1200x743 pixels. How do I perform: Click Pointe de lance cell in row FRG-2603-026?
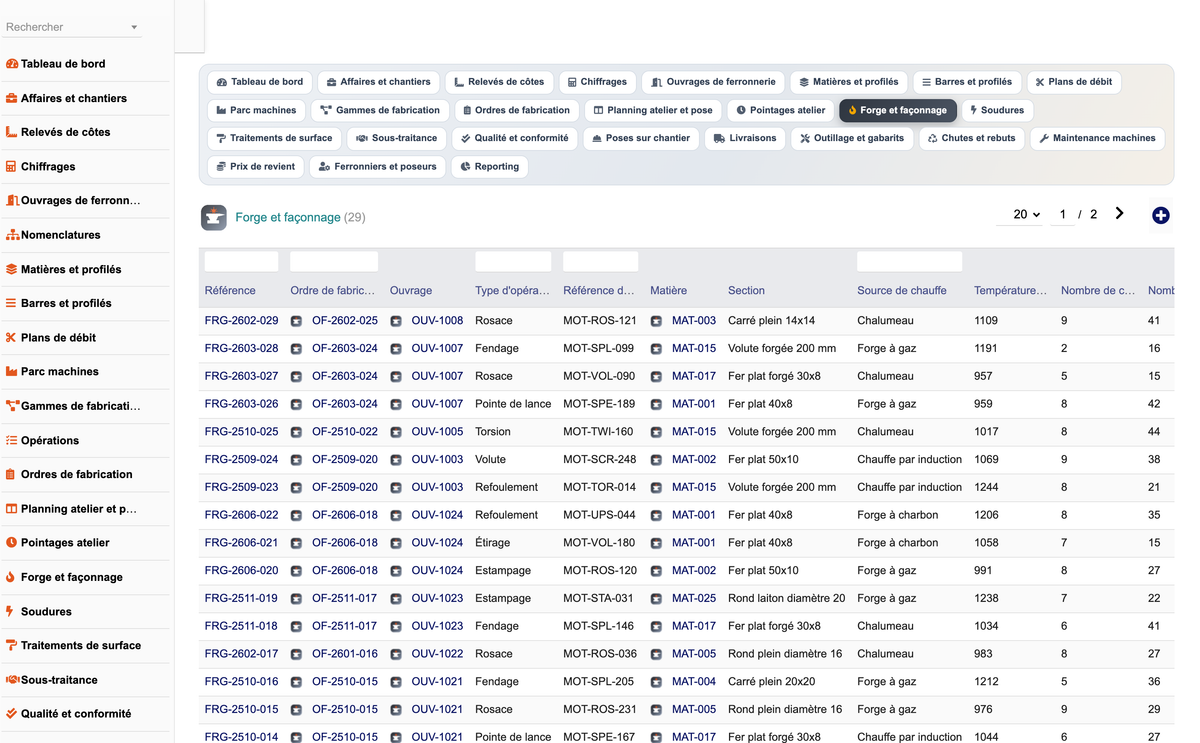pyautogui.click(x=513, y=404)
